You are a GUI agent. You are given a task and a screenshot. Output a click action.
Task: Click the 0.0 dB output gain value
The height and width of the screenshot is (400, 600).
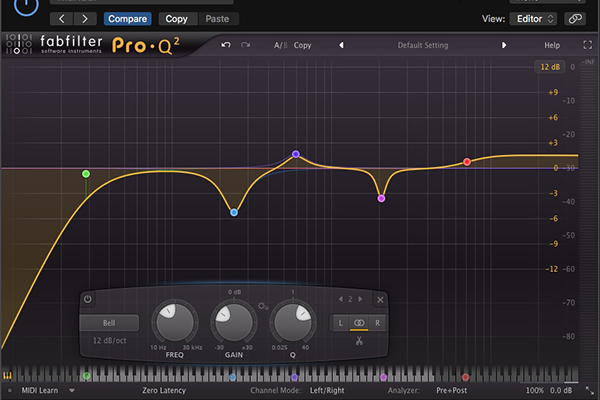tap(561, 390)
